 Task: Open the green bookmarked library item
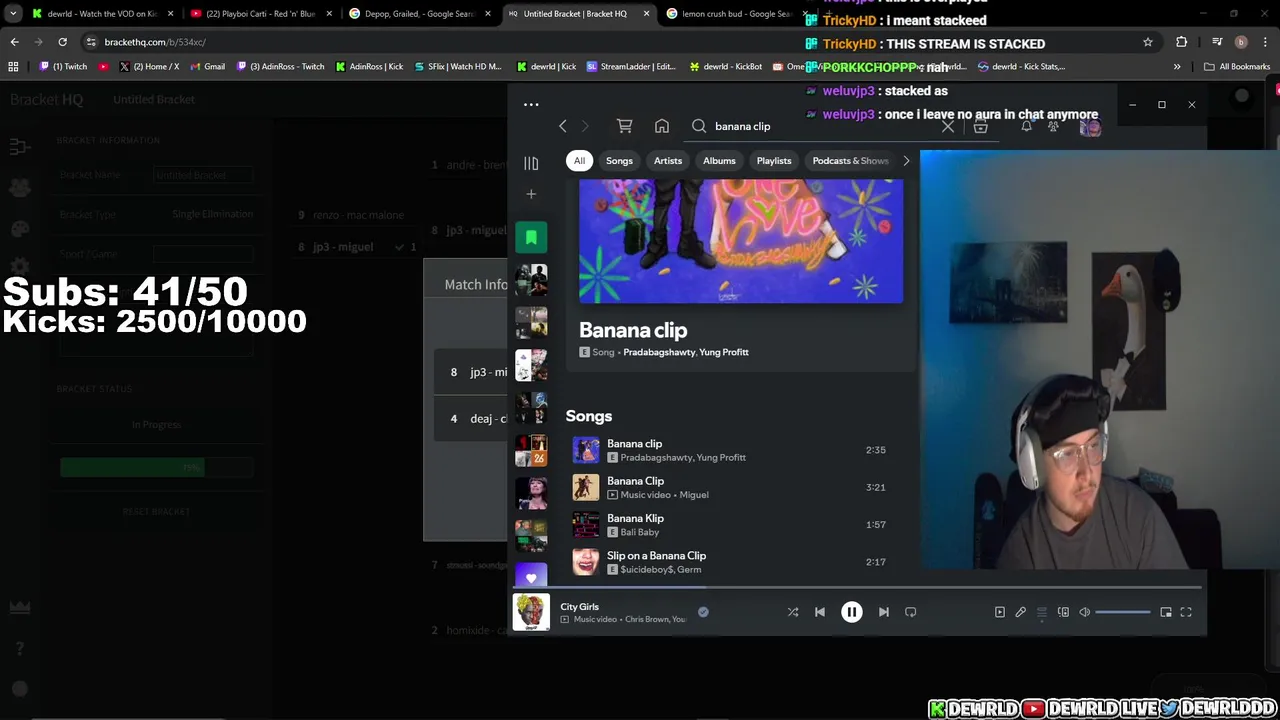tap(531, 237)
